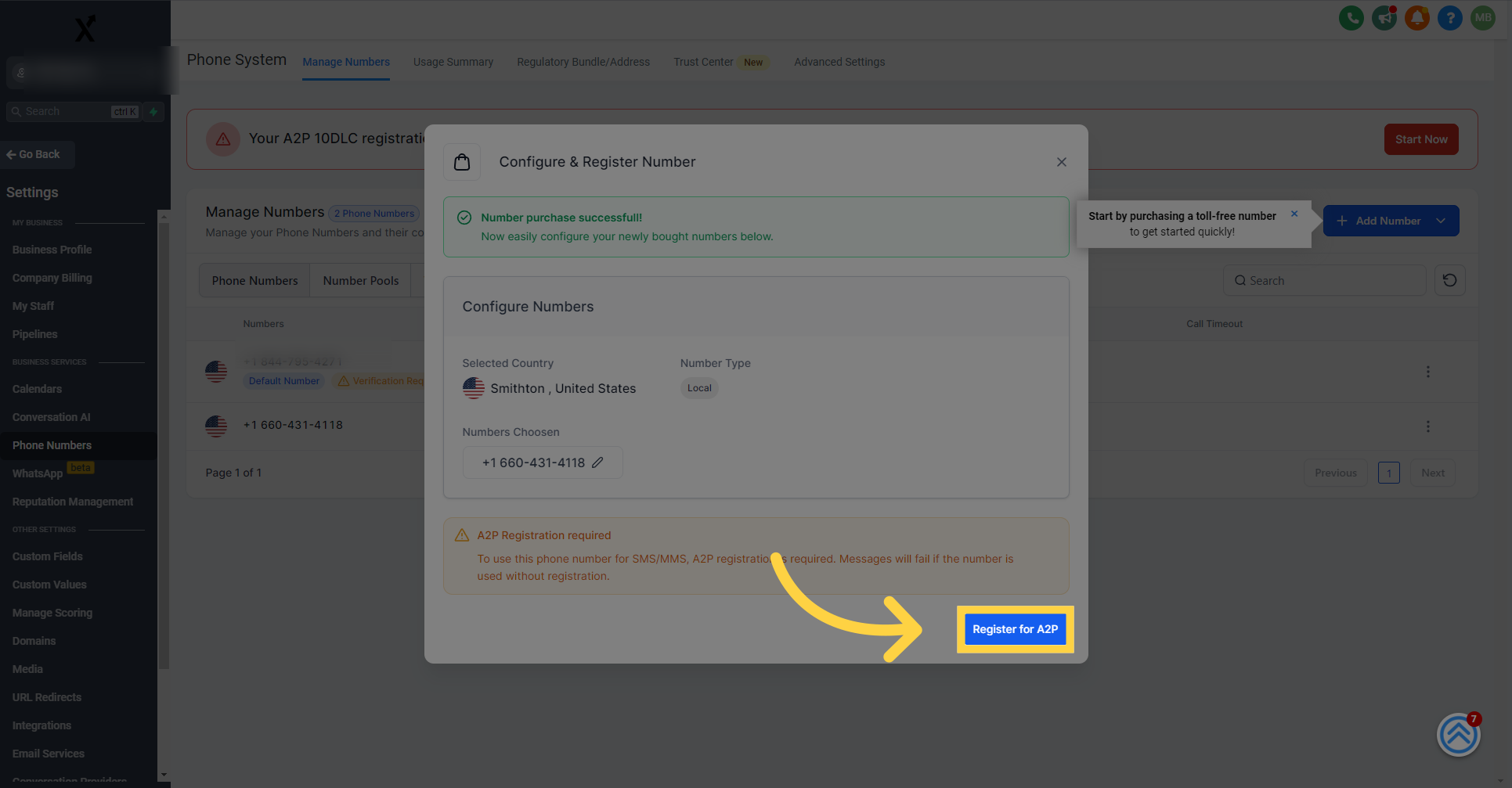Open Reputation Management settings
The height and width of the screenshot is (788, 1512).
click(73, 502)
